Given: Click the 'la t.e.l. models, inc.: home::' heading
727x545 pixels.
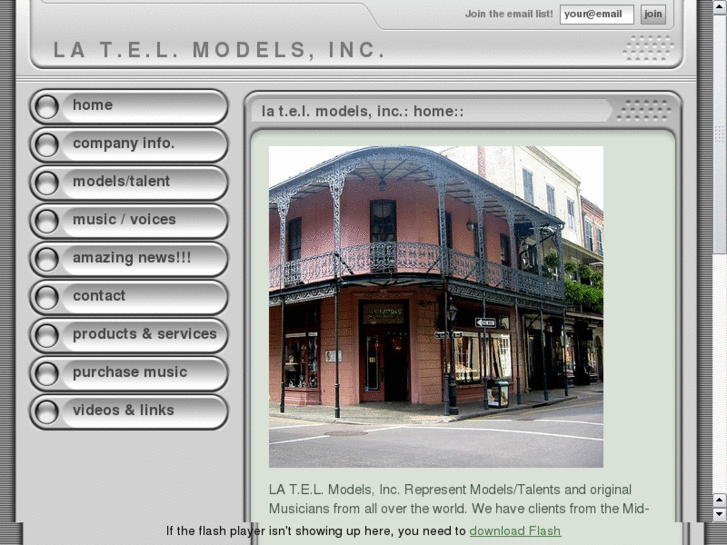Looking at the screenshot, I should pos(363,111).
